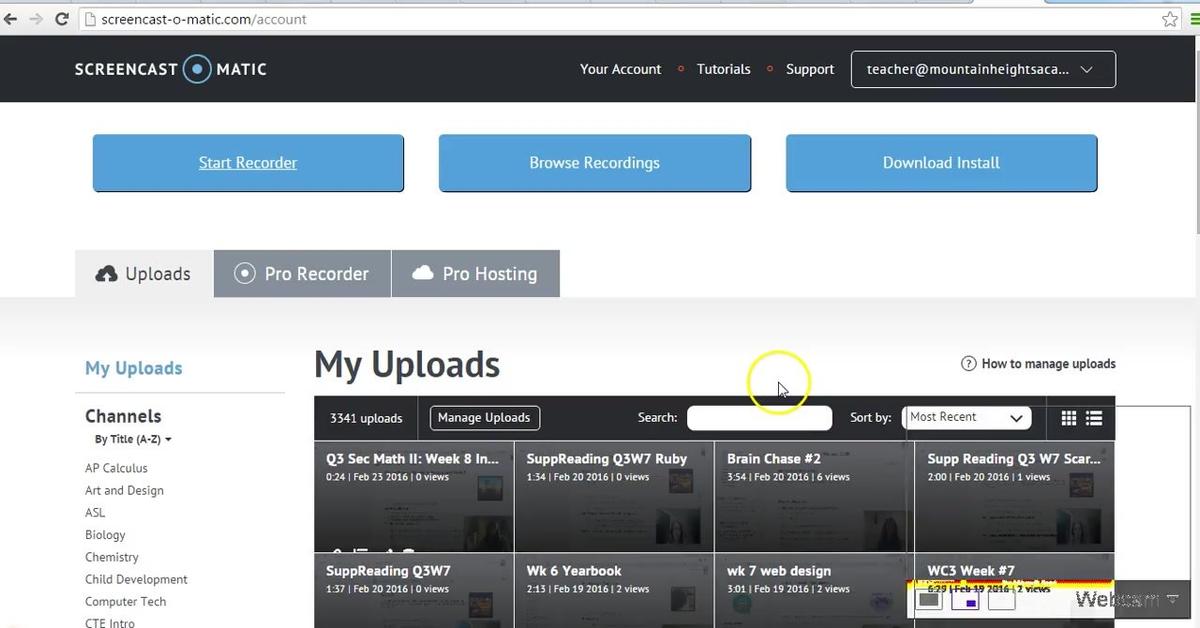
Task: Open the Pro Hosting tab
Action: click(x=476, y=274)
